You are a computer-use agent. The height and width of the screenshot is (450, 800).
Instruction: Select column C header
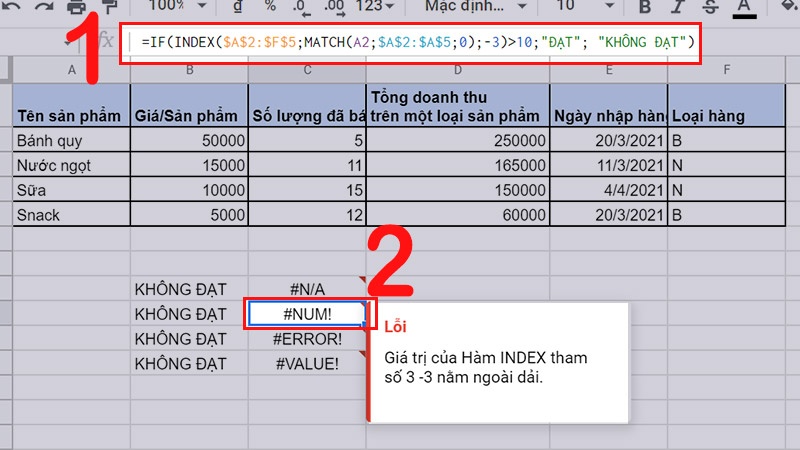[308, 70]
